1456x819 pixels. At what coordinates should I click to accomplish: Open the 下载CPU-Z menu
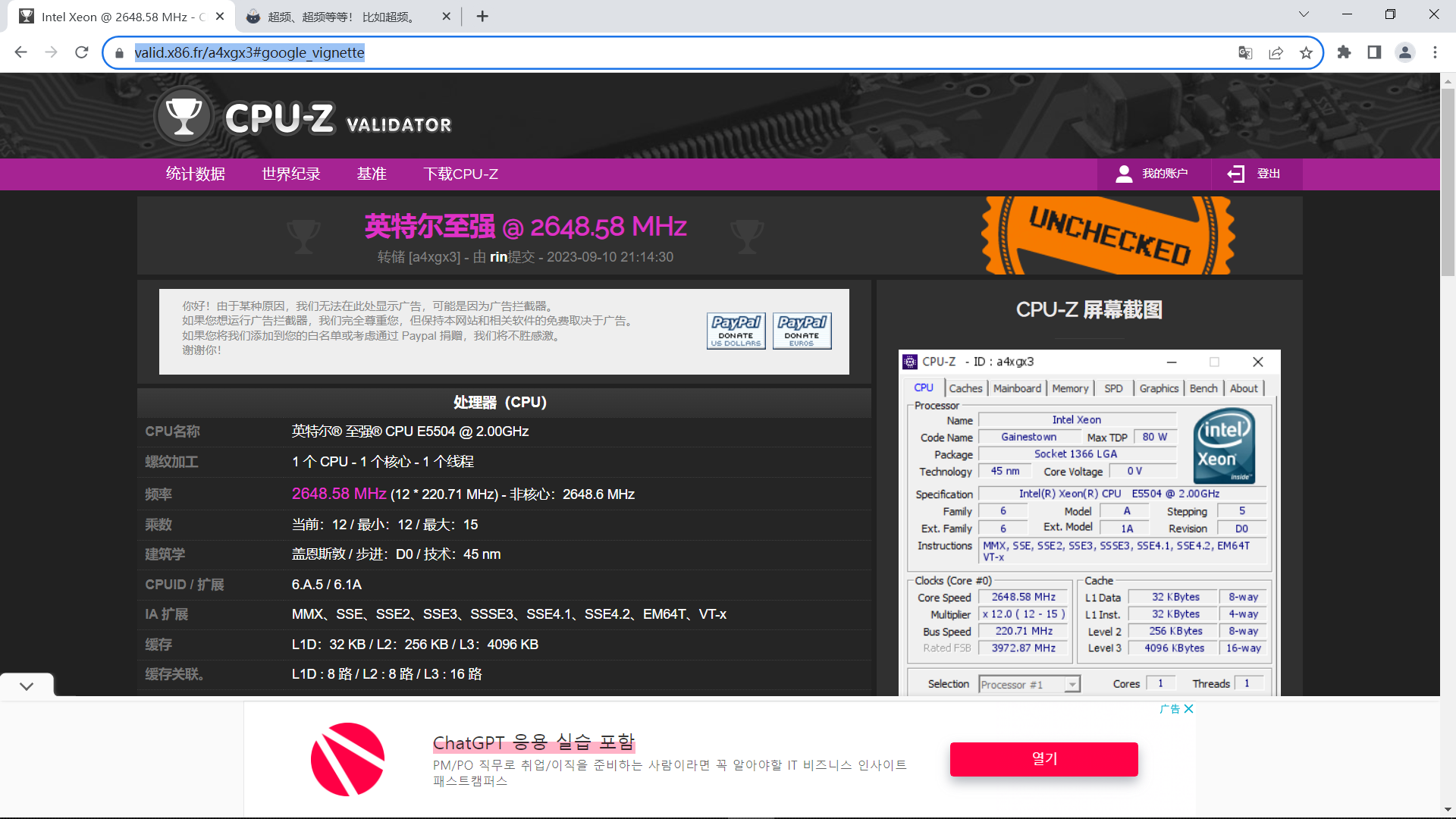coord(461,174)
